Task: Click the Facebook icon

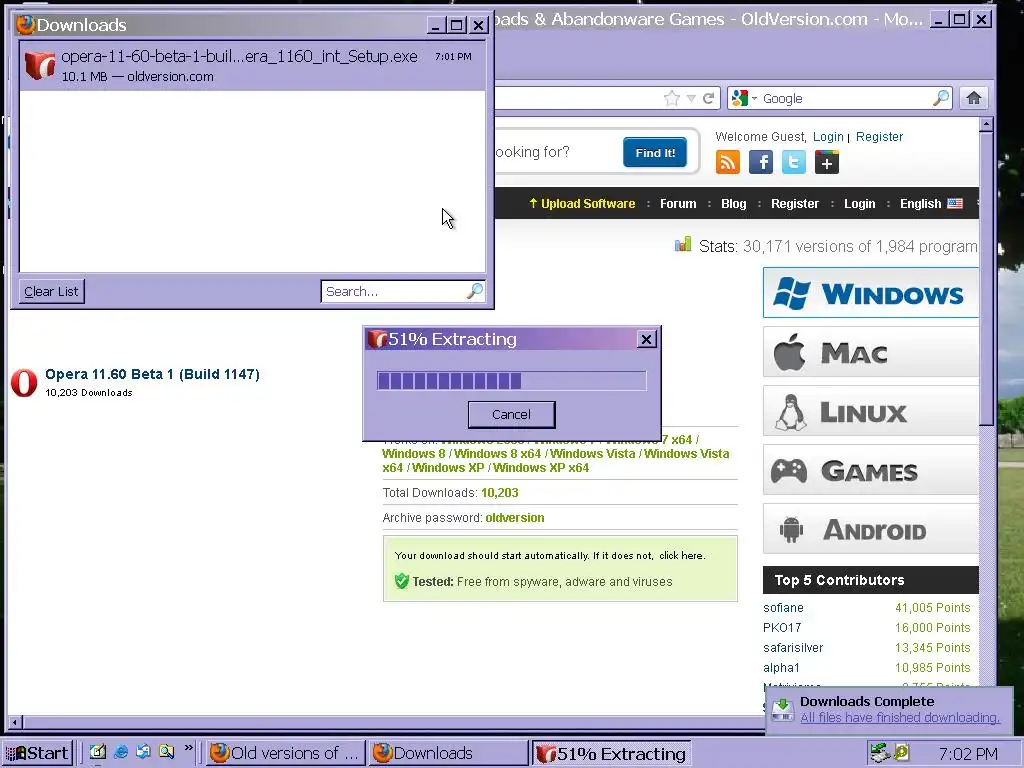Action: click(x=761, y=162)
